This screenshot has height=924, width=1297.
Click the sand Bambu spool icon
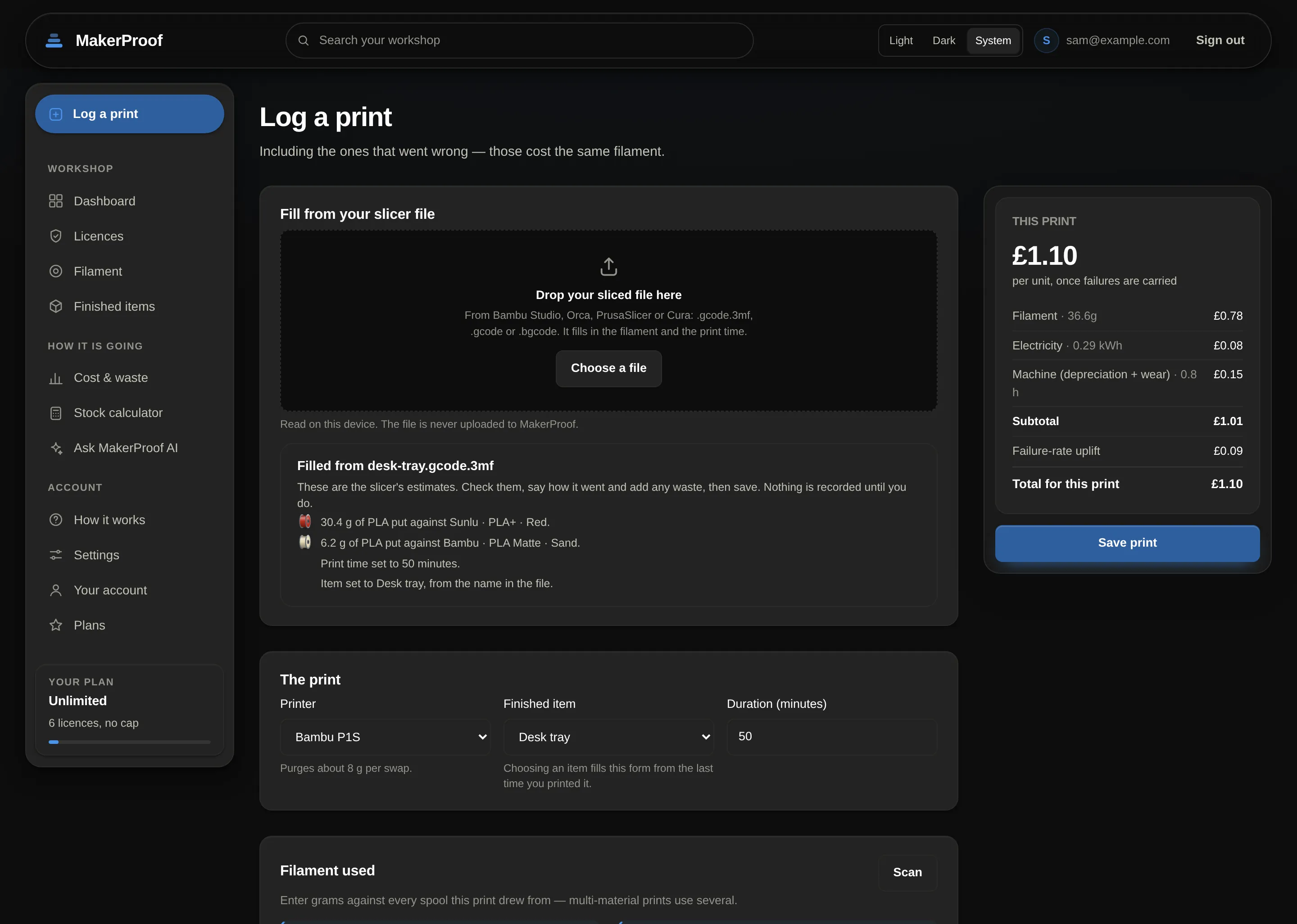tap(305, 542)
